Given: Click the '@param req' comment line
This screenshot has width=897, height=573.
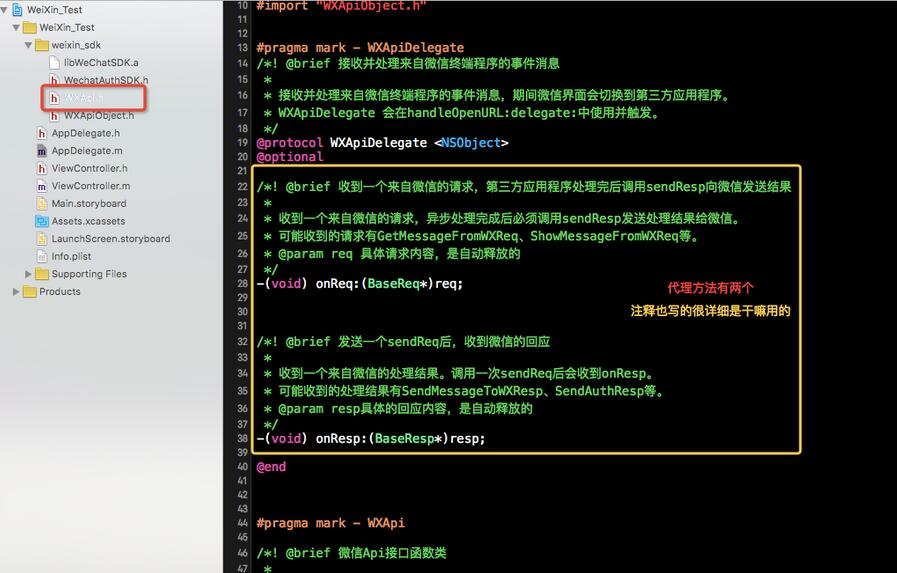Looking at the screenshot, I should 391,254.
